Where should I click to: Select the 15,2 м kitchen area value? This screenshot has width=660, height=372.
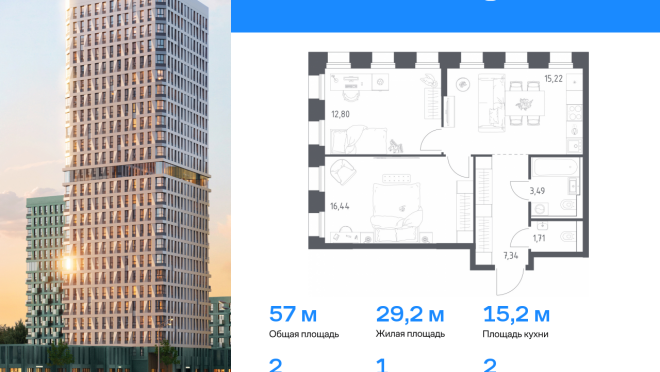516,314
